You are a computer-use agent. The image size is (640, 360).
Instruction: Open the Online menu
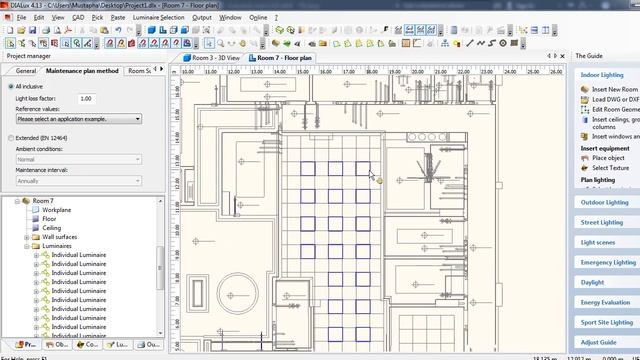coord(258,18)
